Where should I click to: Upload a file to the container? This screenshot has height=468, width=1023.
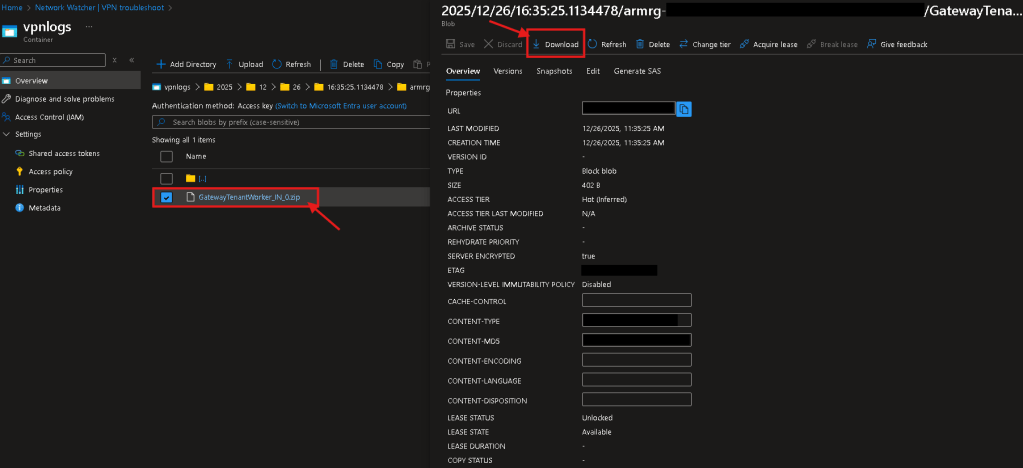pyautogui.click(x=244, y=64)
